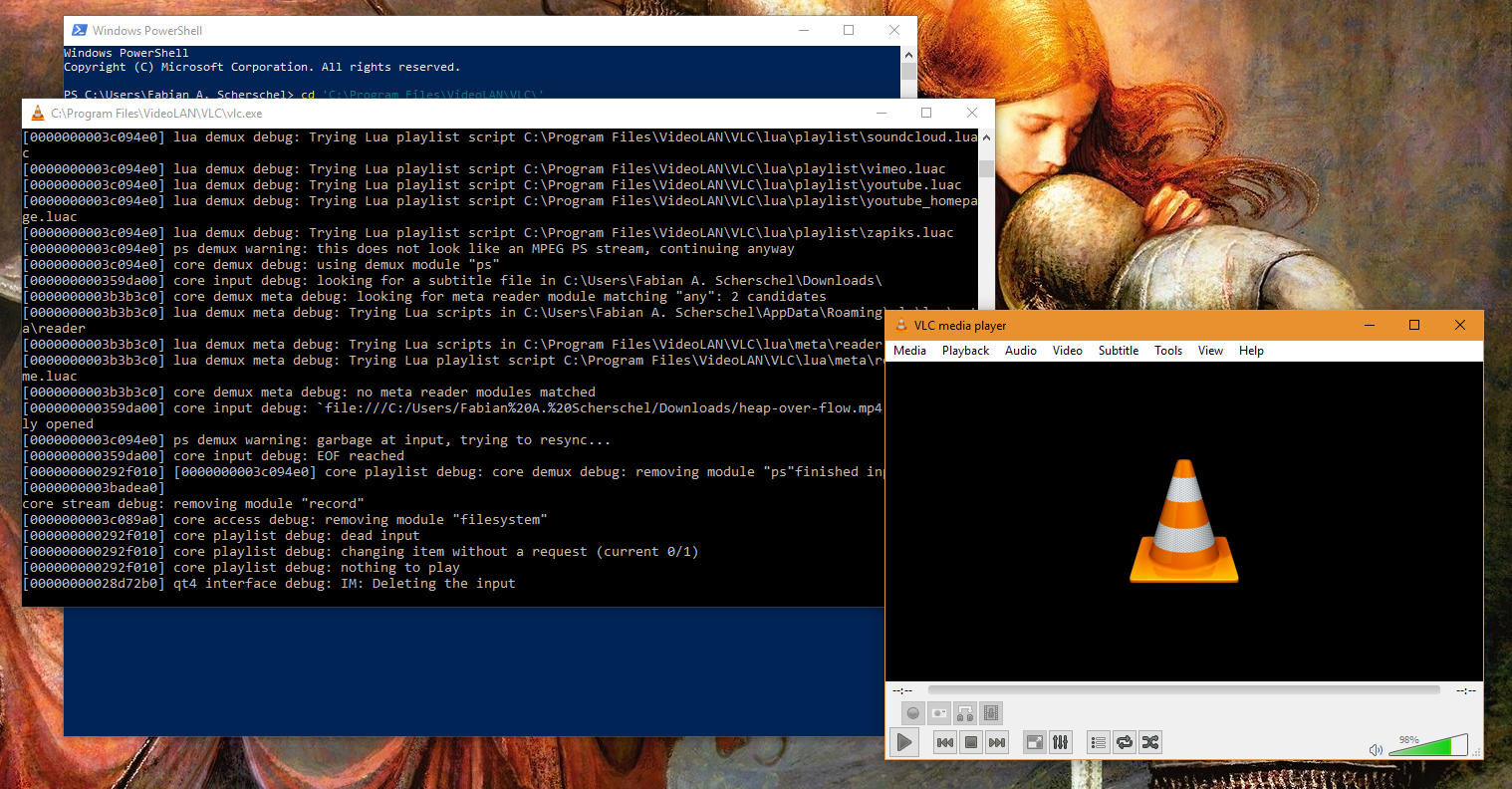Viewport: 1512px width, 789px height.
Task: Open the Playback menu in VLC
Action: (x=965, y=351)
